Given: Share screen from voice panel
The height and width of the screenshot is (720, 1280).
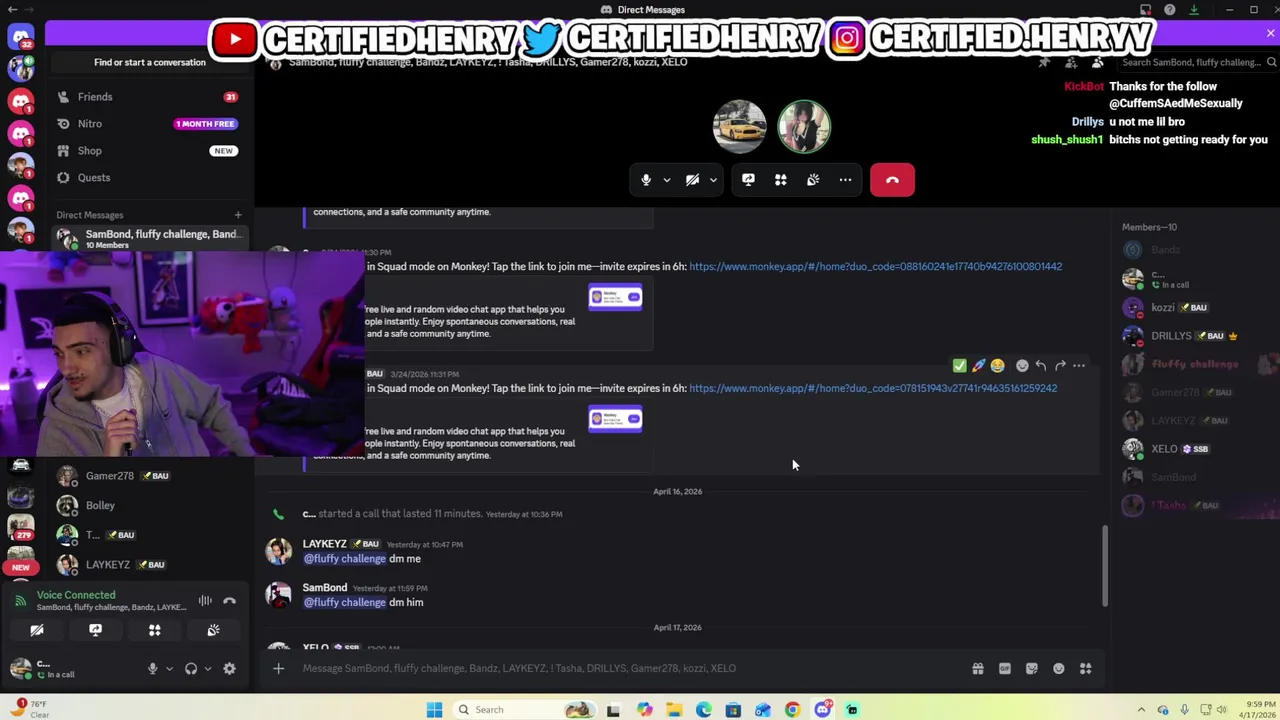Looking at the screenshot, I should (95, 630).
